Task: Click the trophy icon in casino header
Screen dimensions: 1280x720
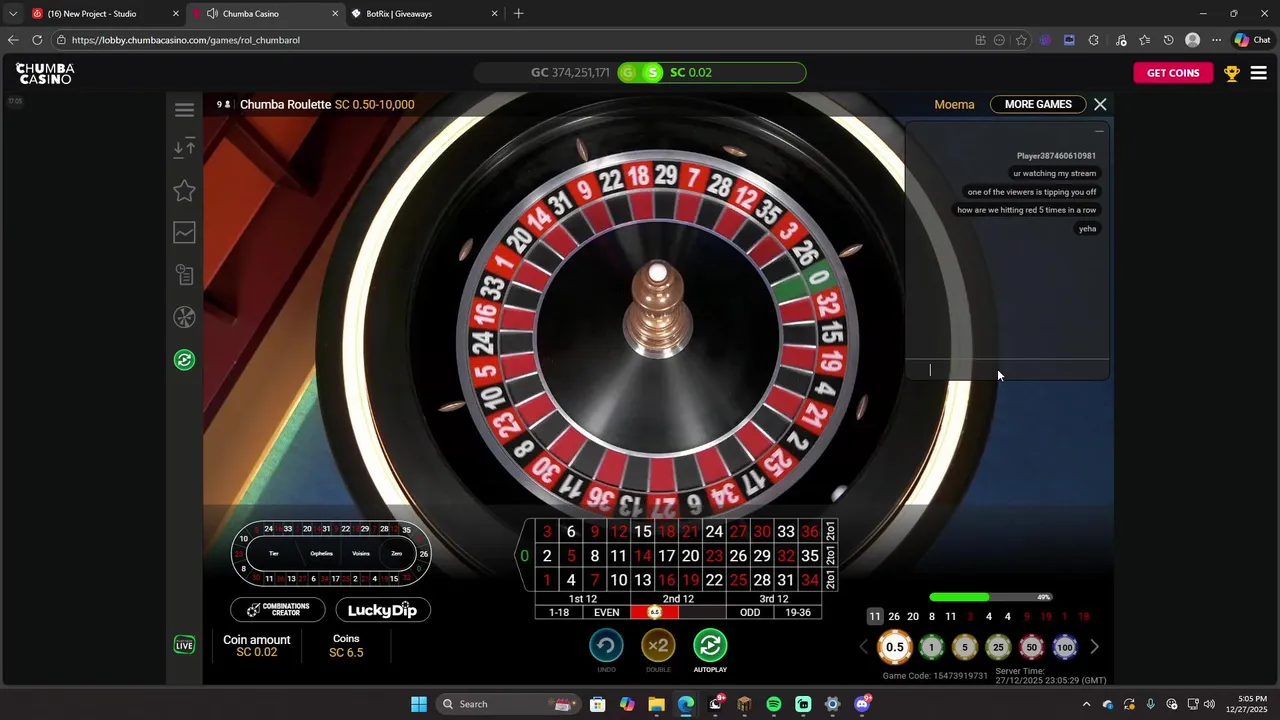Action: click(x=1231, y=73)
